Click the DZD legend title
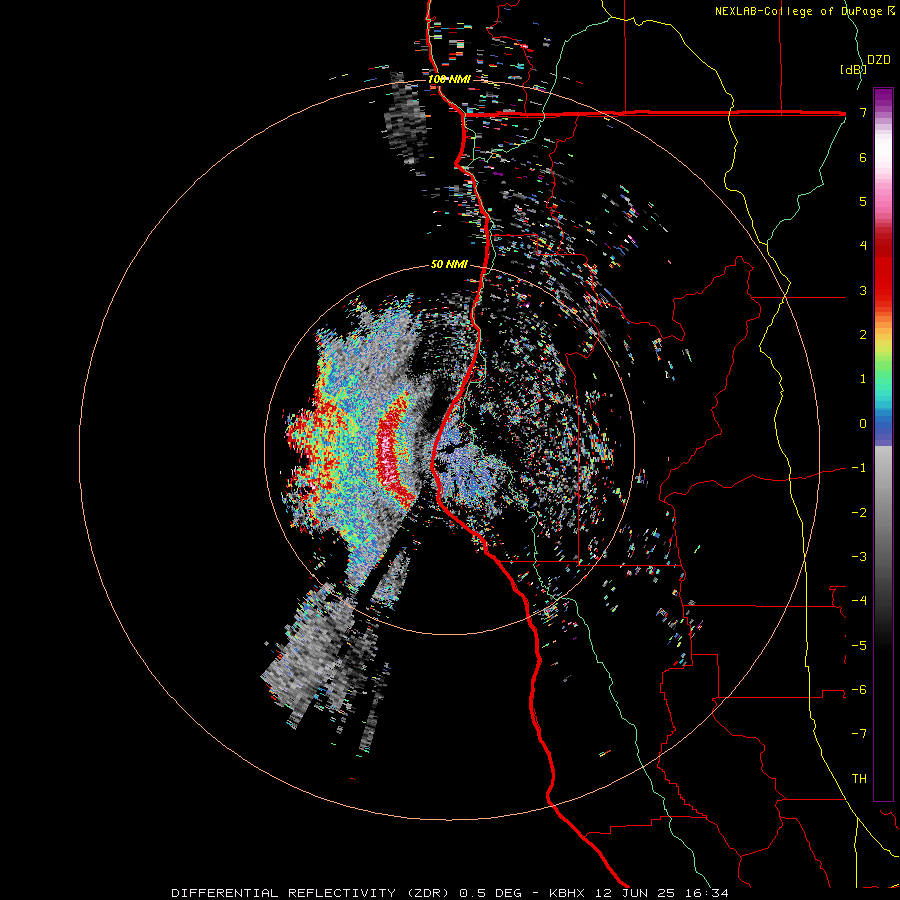The width and height of the screenshot is (900, 900). click(879, 60)
